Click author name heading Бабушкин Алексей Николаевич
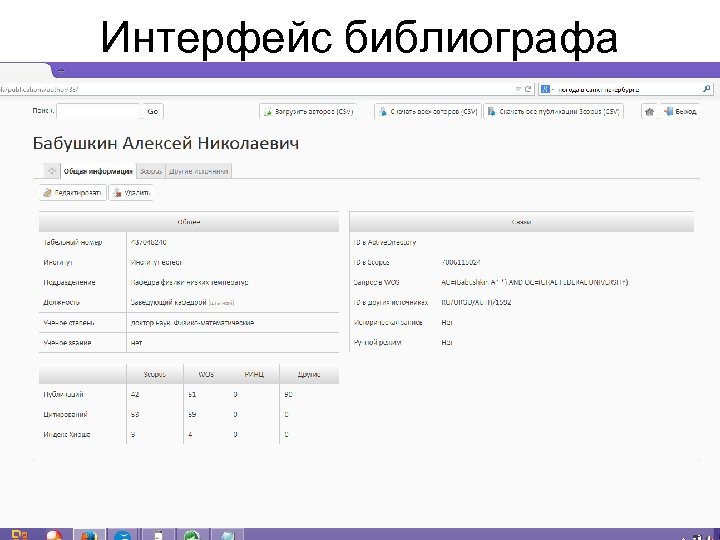The height and width of the screenshot is (540, 720). (166, 143)
